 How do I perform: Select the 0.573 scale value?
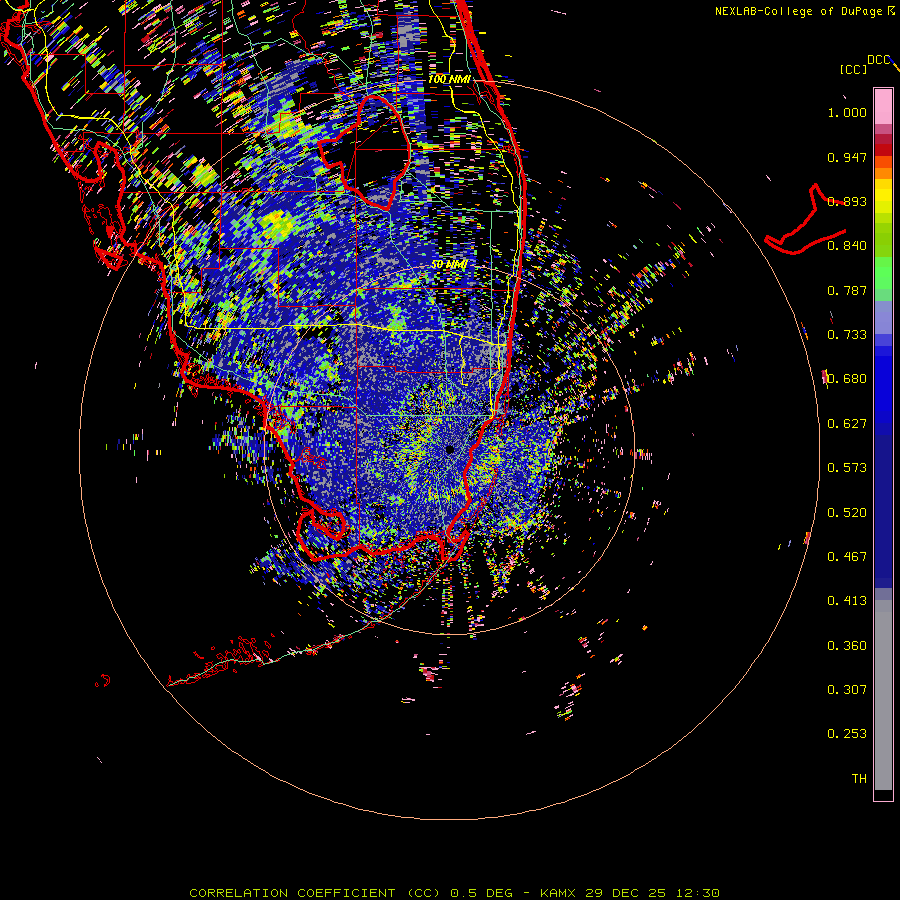(847, 468)
